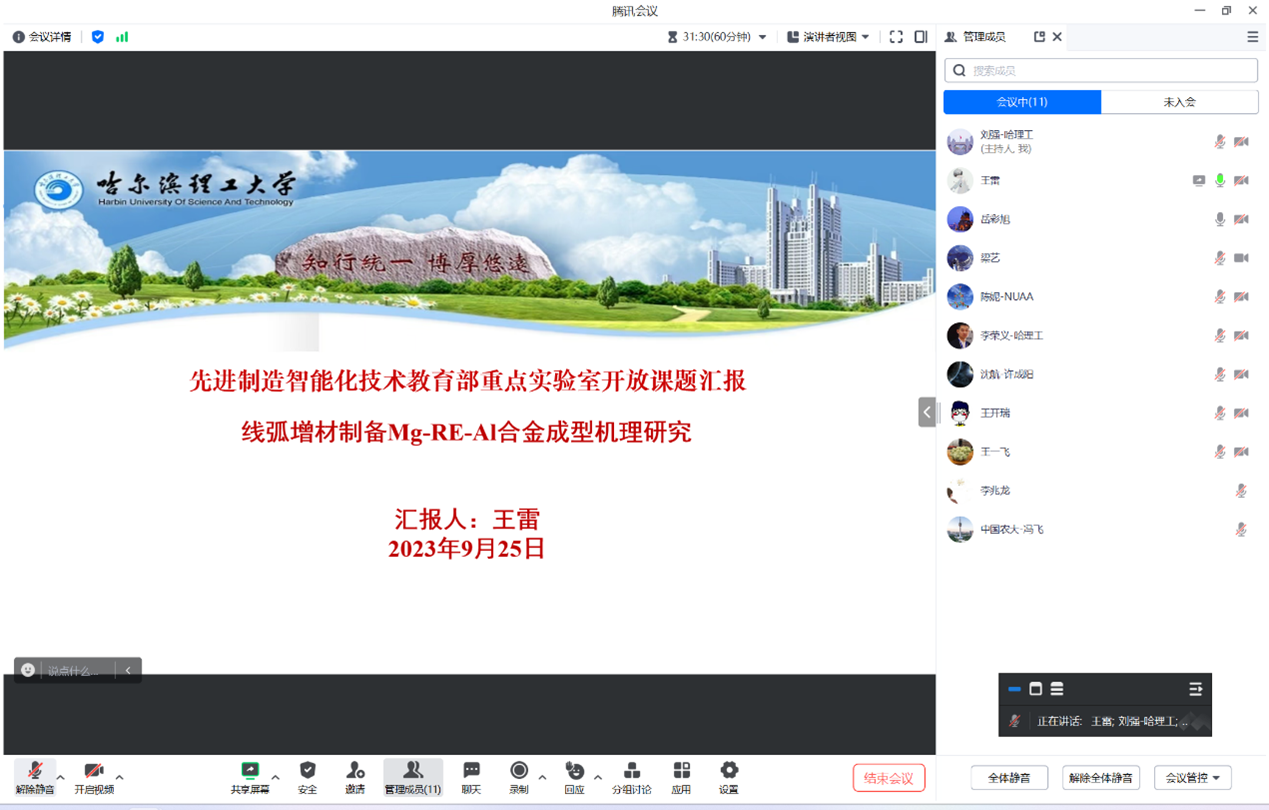Image resolution: width=1269 pixels, height=810 pixels.
Task: Mute 王雷's green microphone in member list
Action: point(1220,181)
